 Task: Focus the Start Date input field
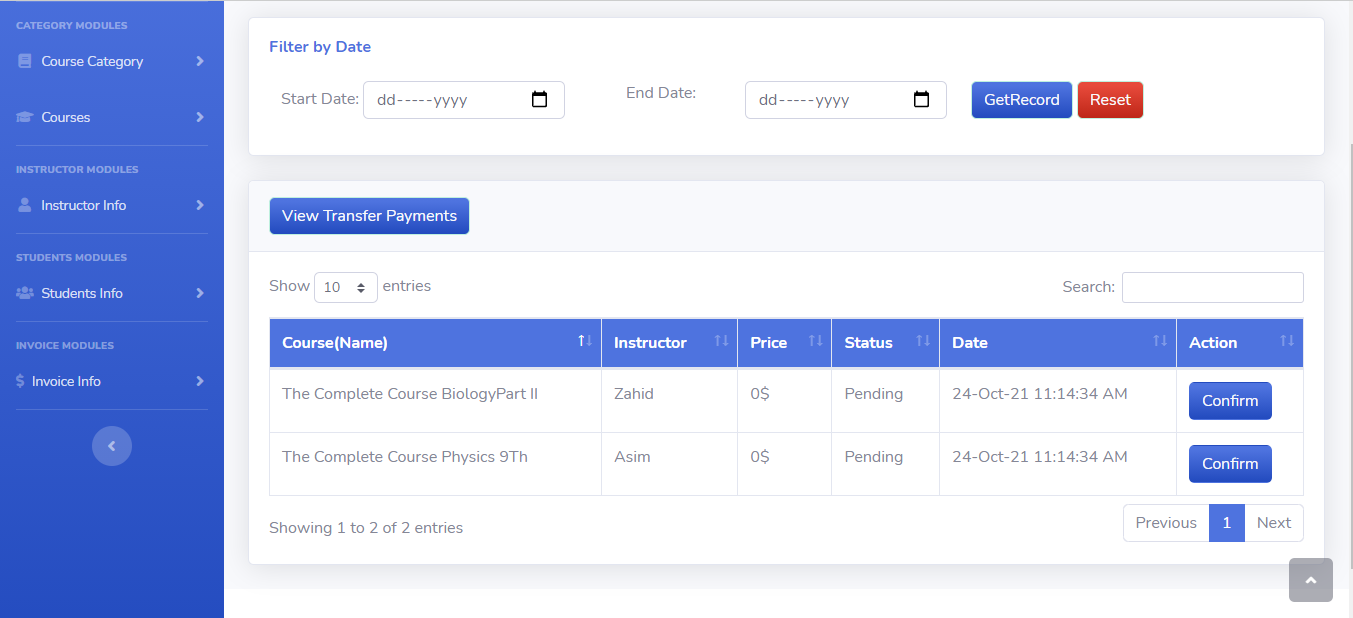tap(464, 100)
